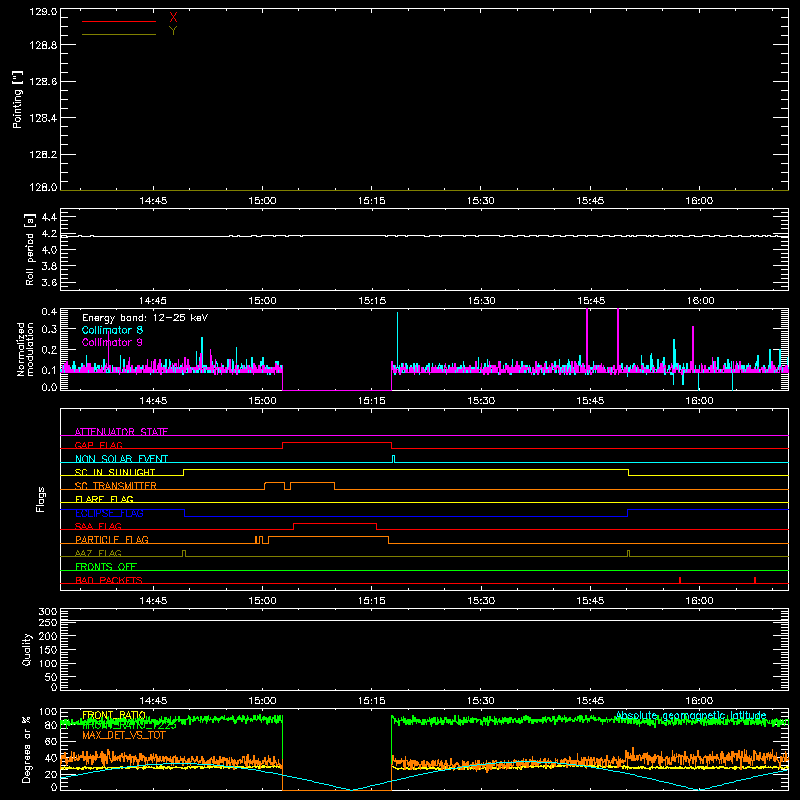Click the NON_SOLAR_EVENT cyan spike marker
800x800 pixels.
coord(393,459)
